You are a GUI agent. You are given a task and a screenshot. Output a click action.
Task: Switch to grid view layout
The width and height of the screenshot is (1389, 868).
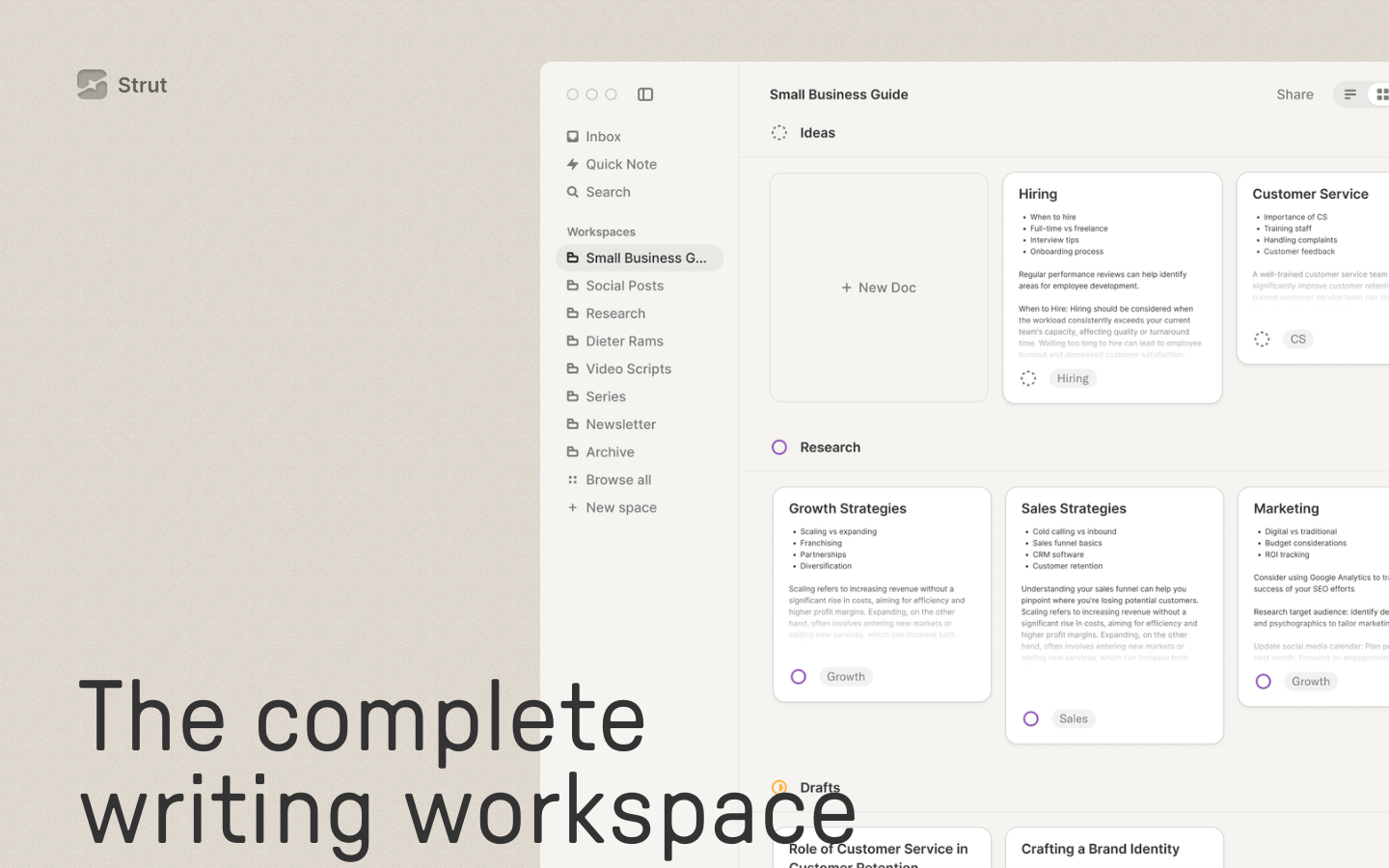click(x=1381, y=95)
